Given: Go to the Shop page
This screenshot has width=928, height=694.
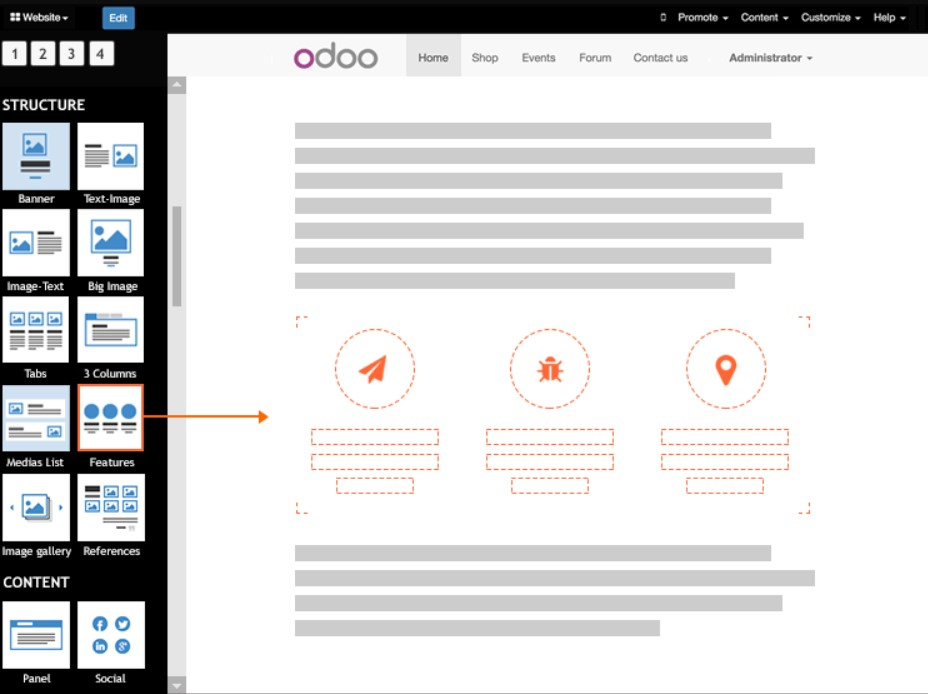Looking at the screenshot, I should (485, 58).
